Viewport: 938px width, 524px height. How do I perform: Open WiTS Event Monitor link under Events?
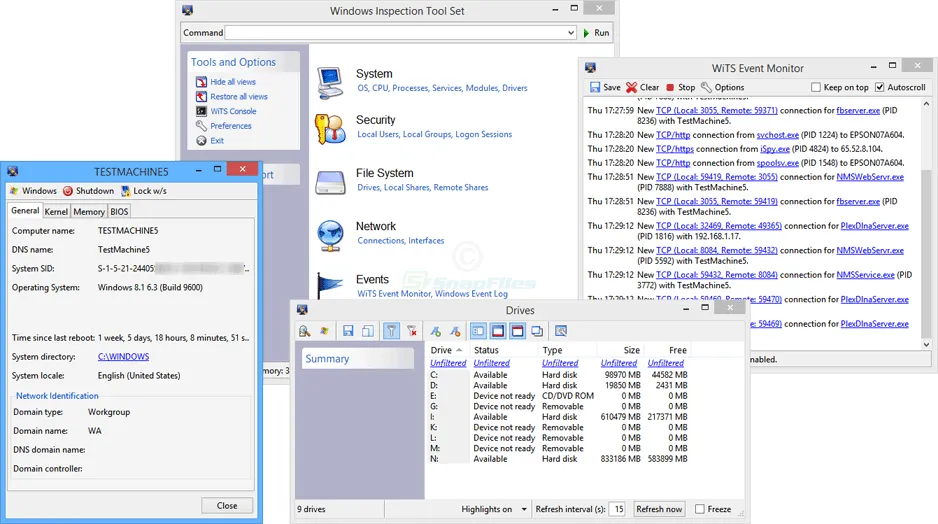click(394, 294)
